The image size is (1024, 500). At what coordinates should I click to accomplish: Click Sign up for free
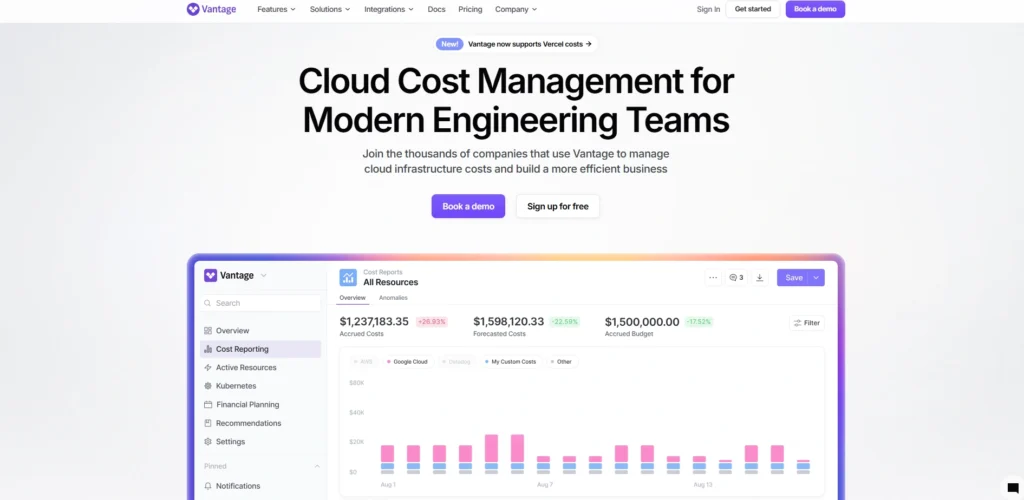point(558,206)
